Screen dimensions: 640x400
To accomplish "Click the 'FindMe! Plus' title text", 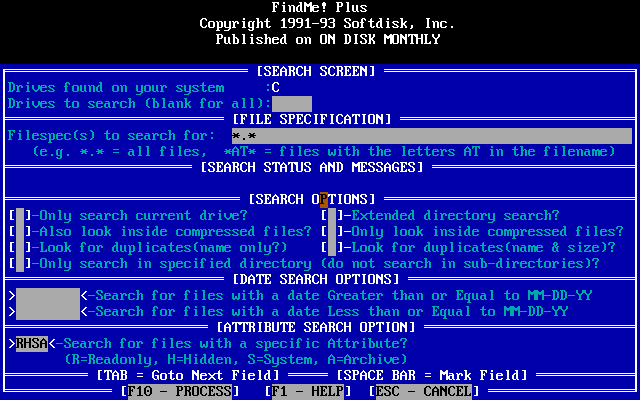I will pyautogui.click(x=320, y=7).
